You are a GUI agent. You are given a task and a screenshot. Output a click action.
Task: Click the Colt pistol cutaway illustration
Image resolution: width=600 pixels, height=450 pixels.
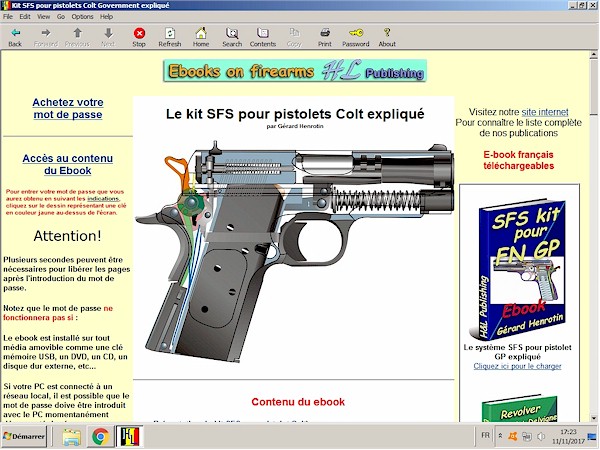(295, 252)
